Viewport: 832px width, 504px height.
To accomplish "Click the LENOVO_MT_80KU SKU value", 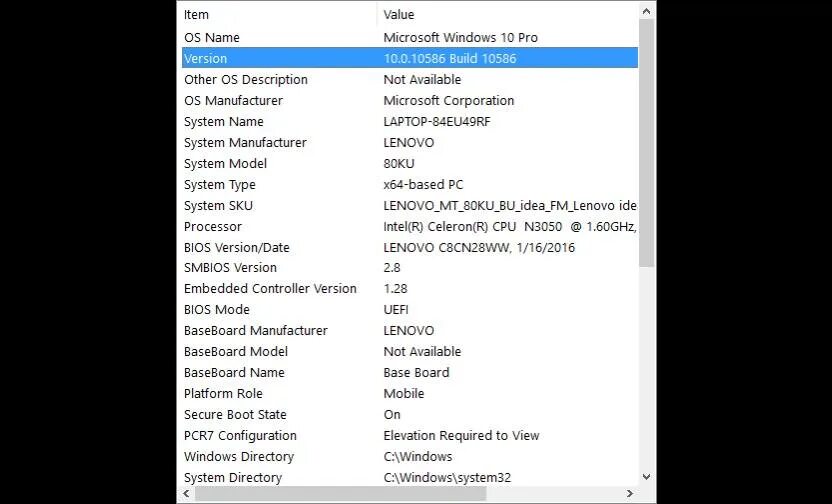I will click(510, 205).
